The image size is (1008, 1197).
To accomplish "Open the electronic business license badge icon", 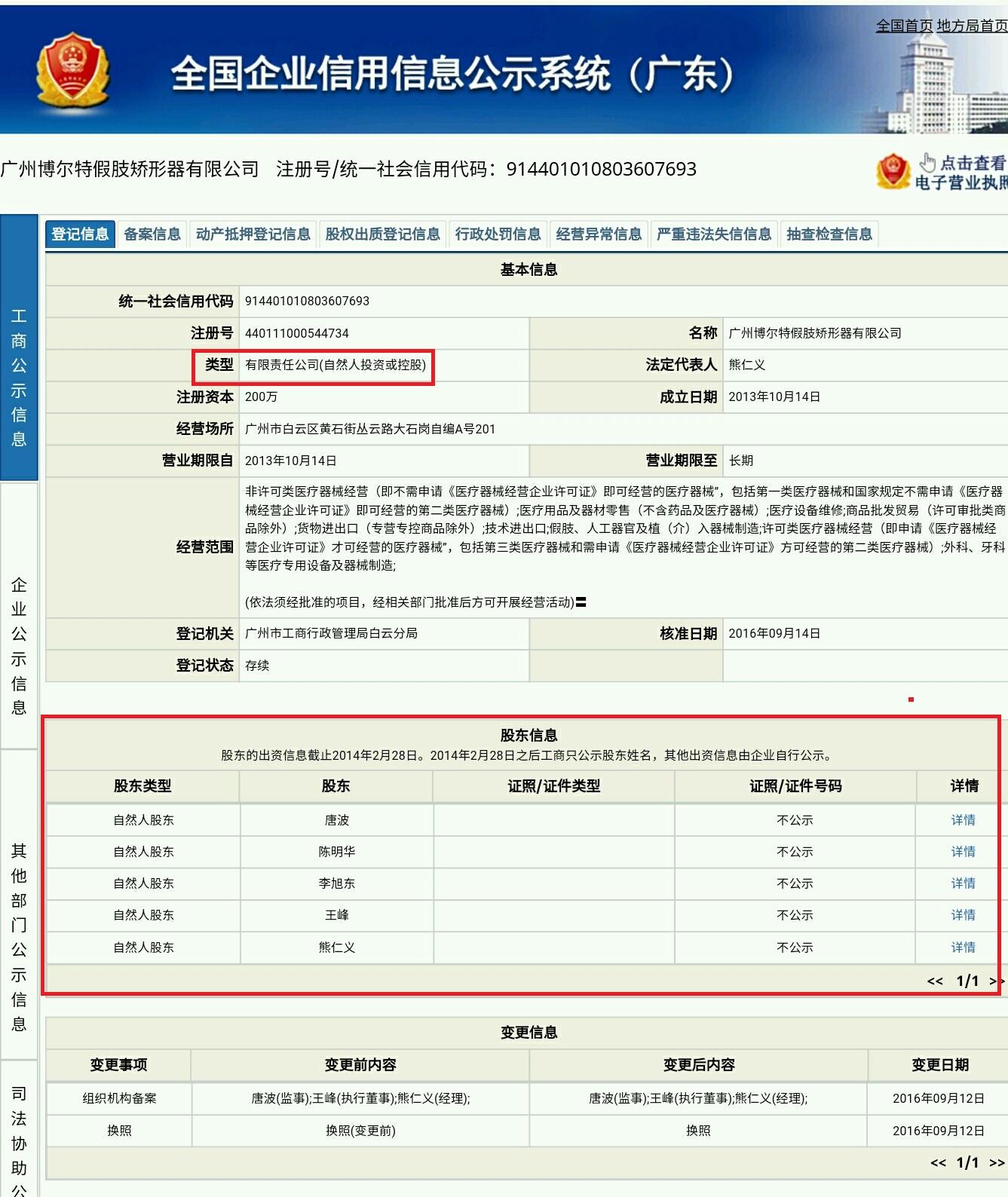I will [893, 171].
